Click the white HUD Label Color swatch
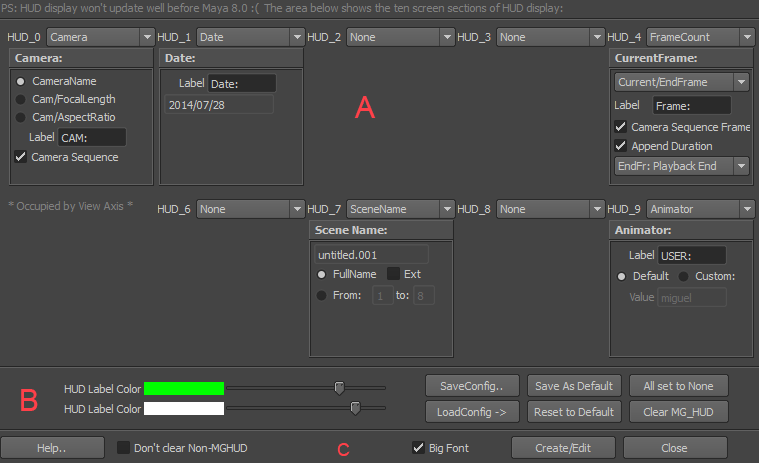Viewport: 759px width, 463px height. [x=184, y=408]
